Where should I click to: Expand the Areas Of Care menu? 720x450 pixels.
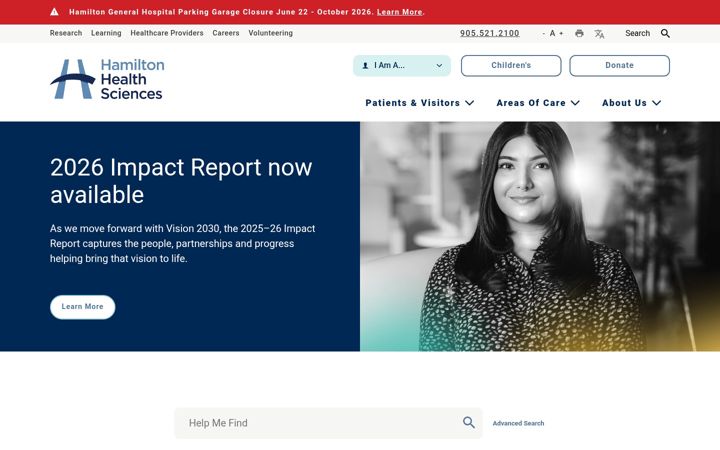point(538,103)
